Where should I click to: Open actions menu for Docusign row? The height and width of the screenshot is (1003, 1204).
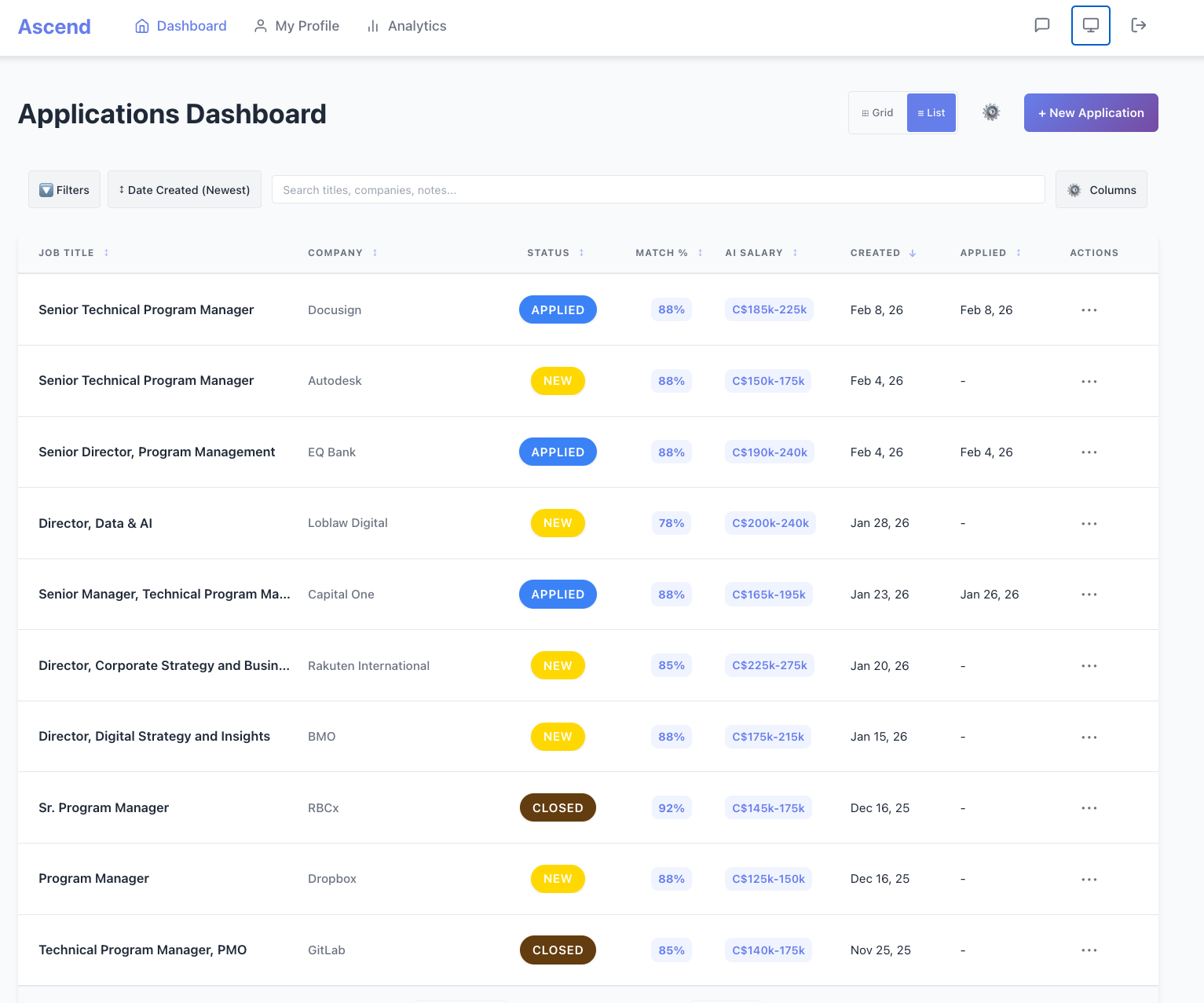coord(1089,310)
